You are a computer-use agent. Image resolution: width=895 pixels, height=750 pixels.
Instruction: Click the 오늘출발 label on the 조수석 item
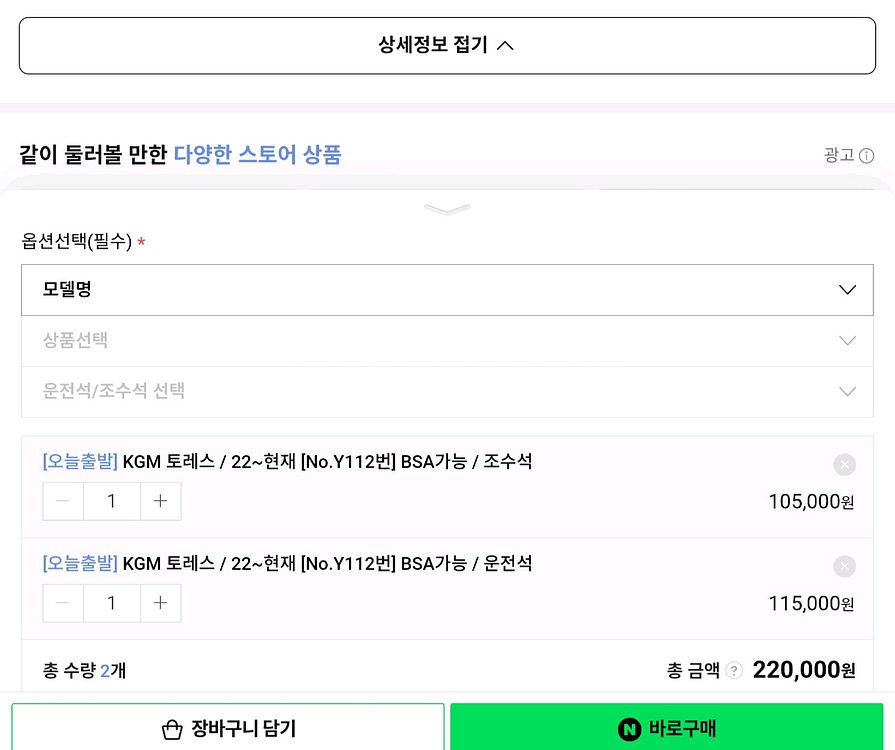point(80,462)
